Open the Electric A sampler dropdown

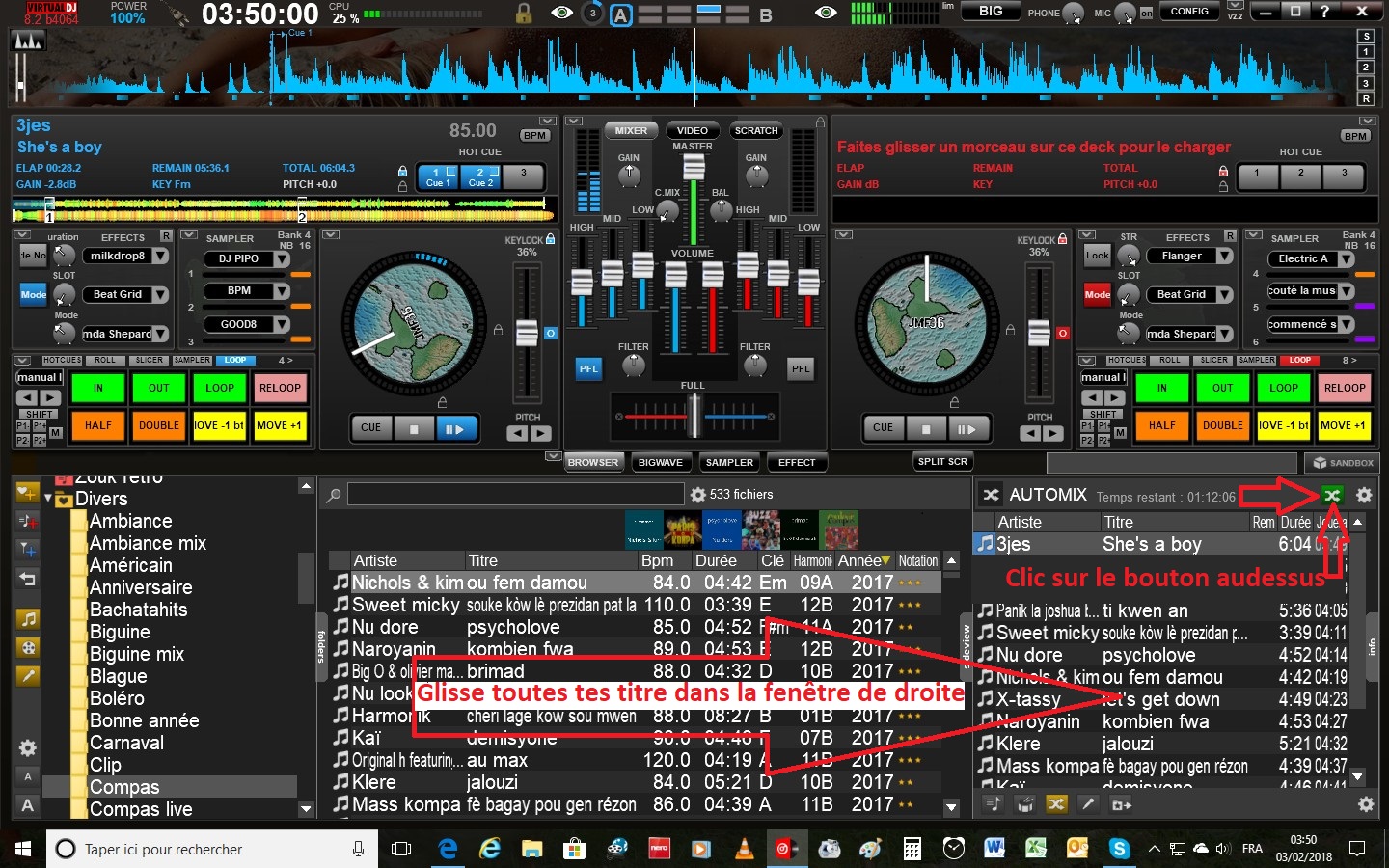click(1346, 258)
